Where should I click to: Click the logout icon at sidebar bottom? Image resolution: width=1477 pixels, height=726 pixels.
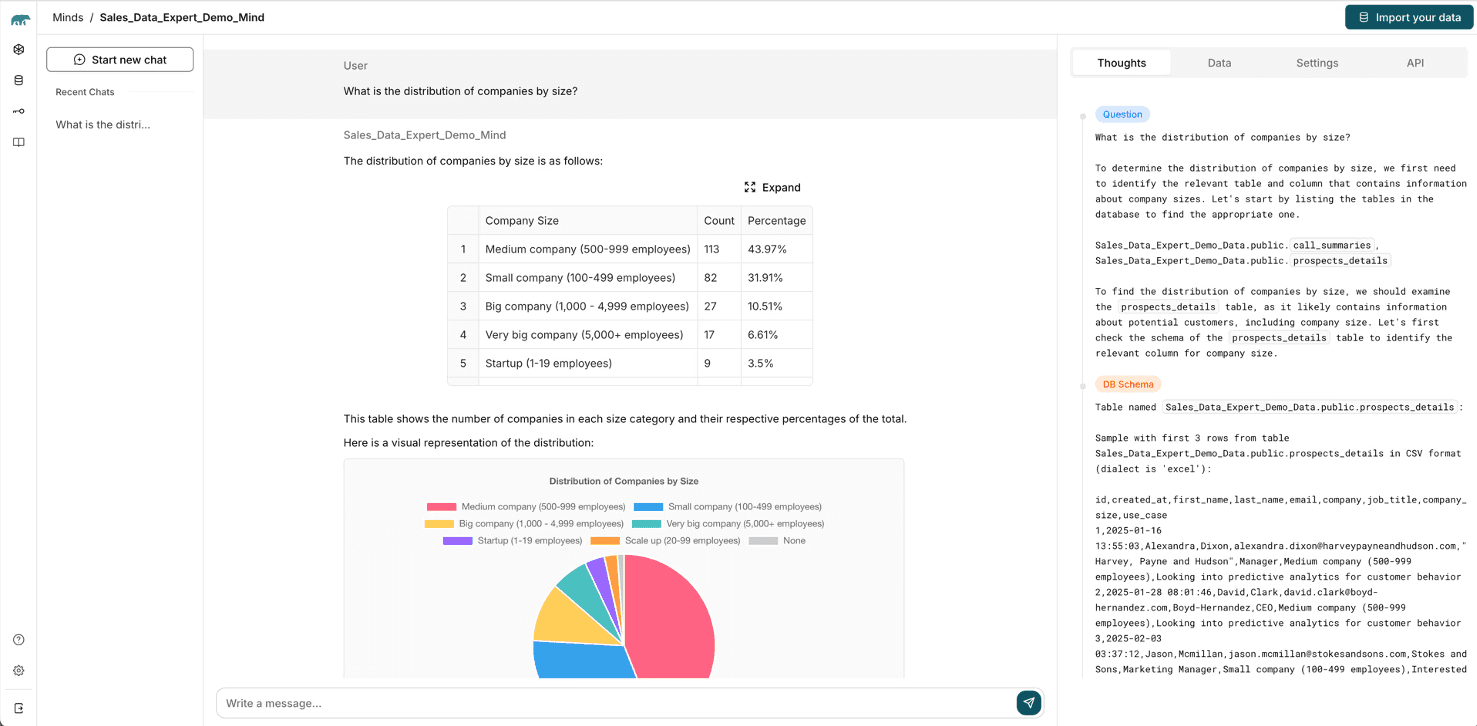pos(18,707)
